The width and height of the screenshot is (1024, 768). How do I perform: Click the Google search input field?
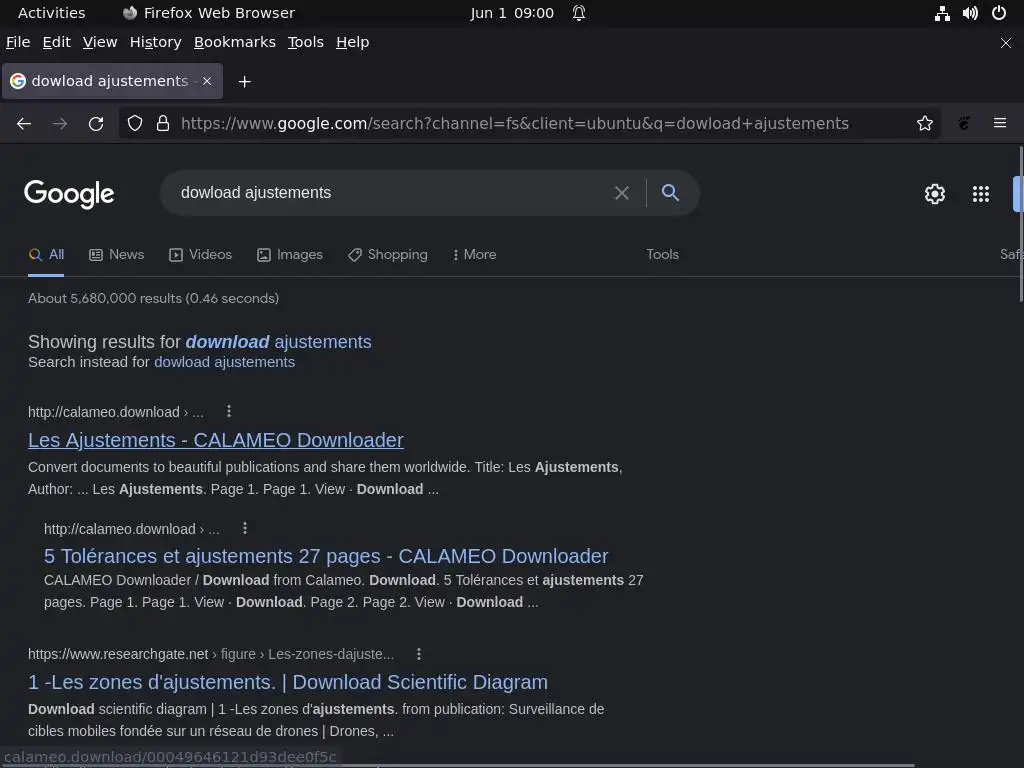[x=392, y=193]
